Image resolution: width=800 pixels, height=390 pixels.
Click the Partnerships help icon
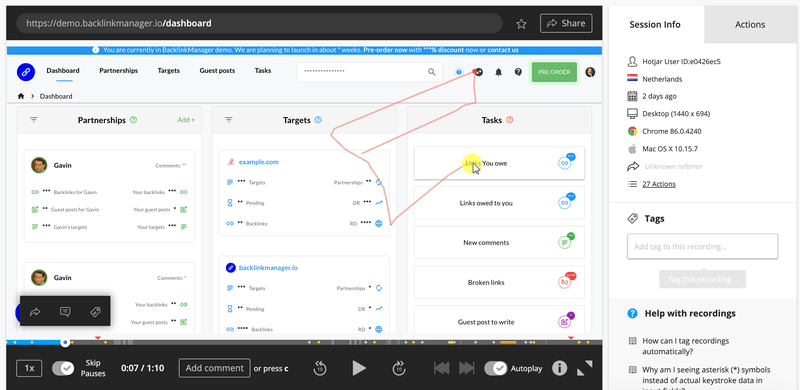pyautogui.click(x=134, y=120)
